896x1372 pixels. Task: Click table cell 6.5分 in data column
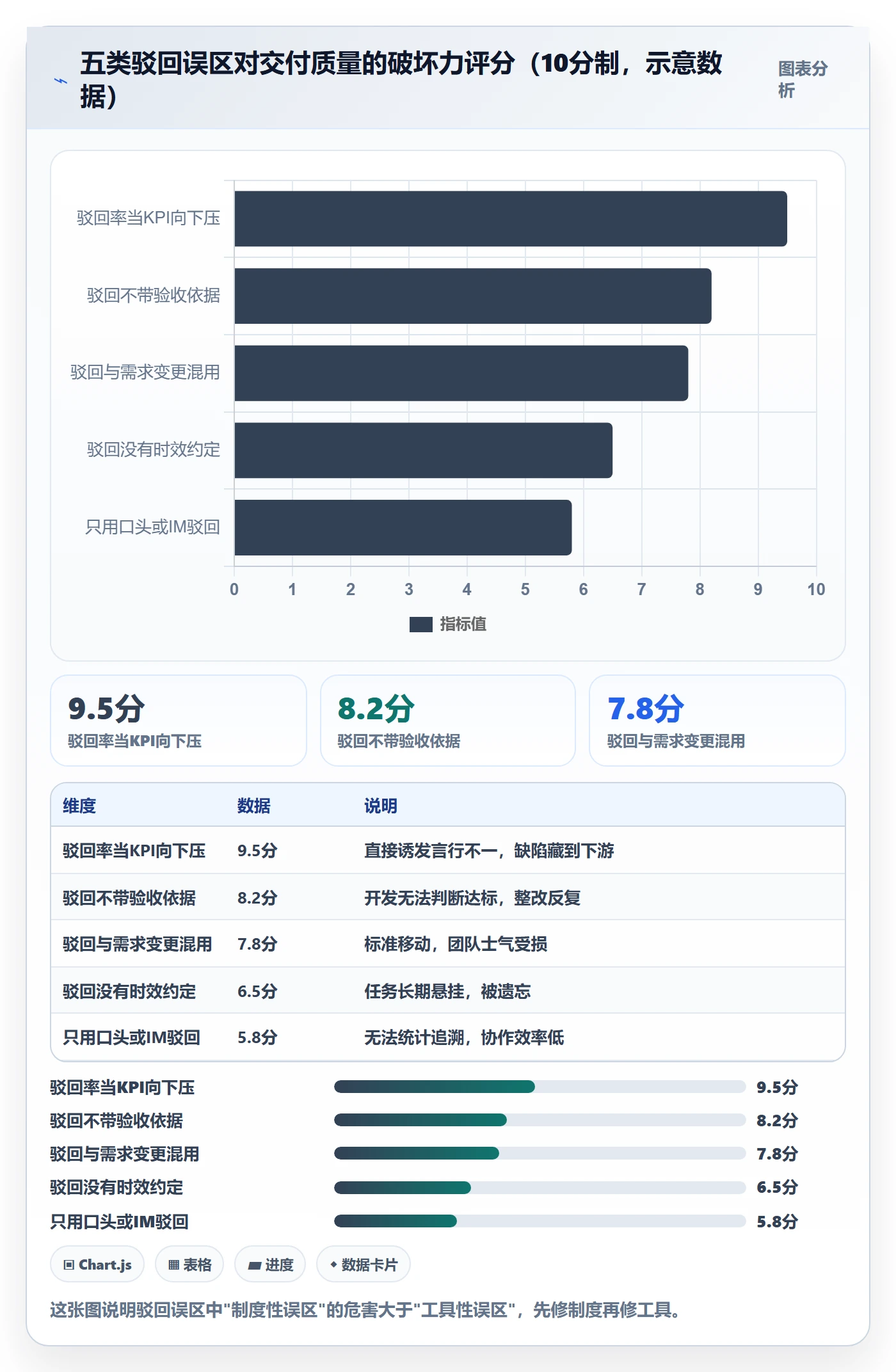point(257,991)
